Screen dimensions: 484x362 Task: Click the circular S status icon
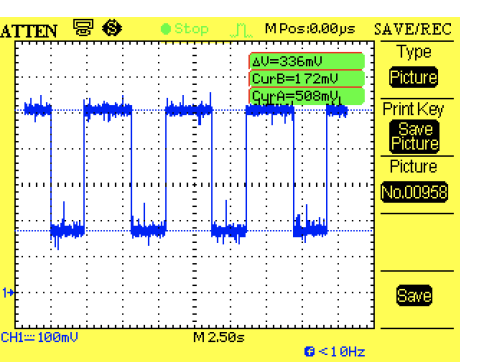tap(112, 28)
